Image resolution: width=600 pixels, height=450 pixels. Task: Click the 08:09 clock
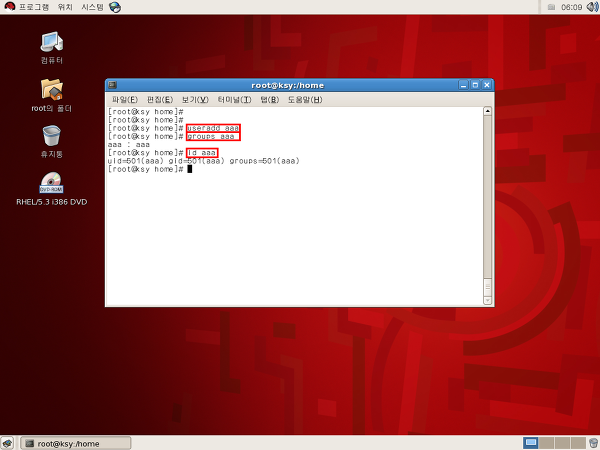(x=572, y=7)
